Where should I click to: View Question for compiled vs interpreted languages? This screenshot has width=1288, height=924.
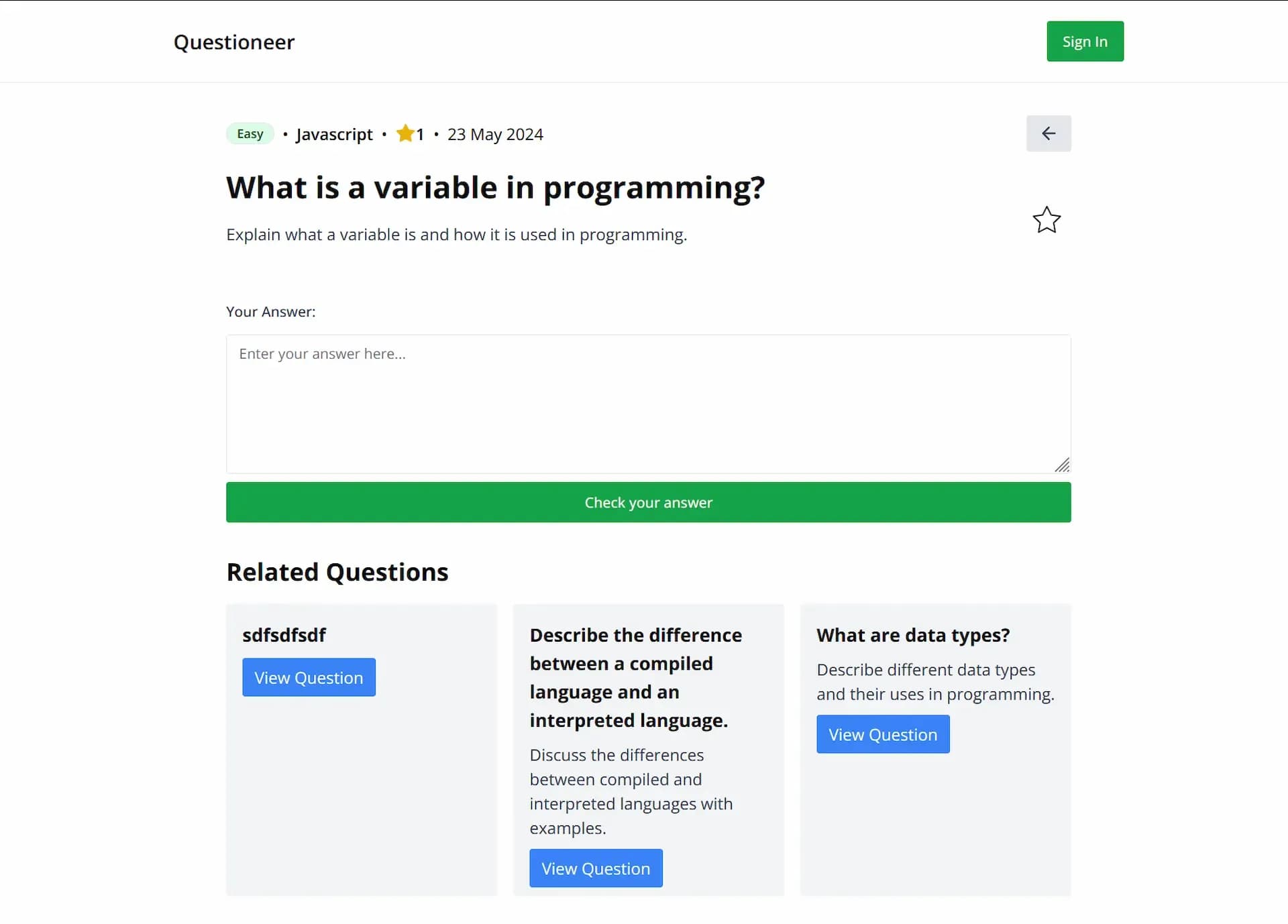(596, 868)
